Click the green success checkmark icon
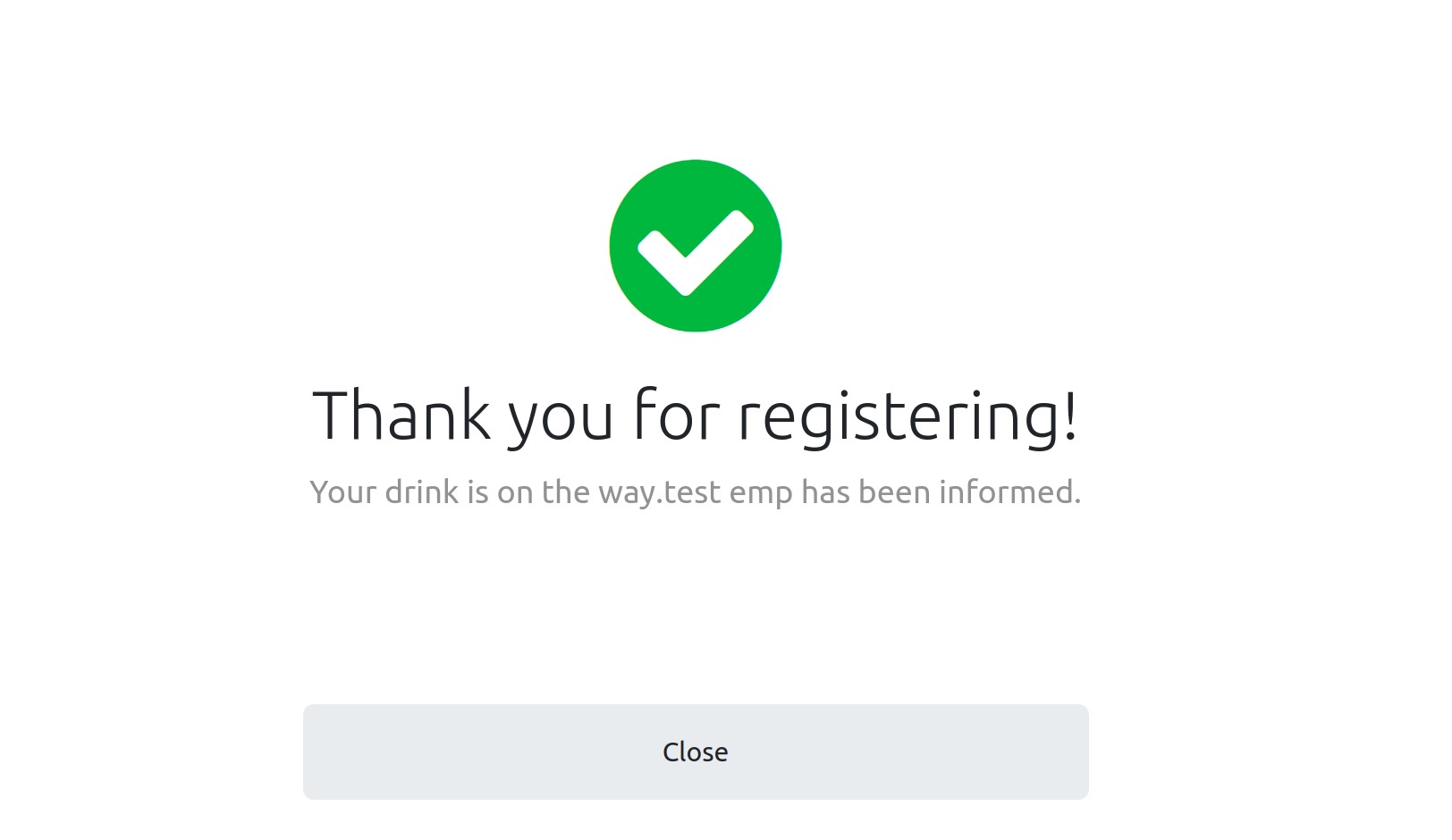 click(x=695, y=246)
